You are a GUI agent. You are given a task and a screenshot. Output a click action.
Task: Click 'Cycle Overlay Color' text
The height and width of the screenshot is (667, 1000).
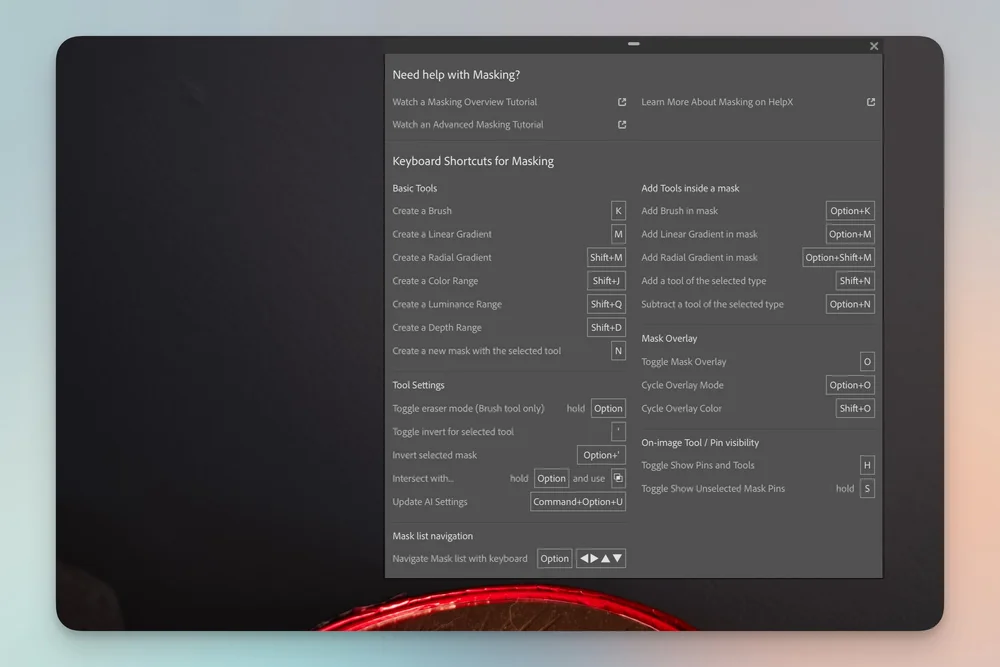click(x=681, y=409)
